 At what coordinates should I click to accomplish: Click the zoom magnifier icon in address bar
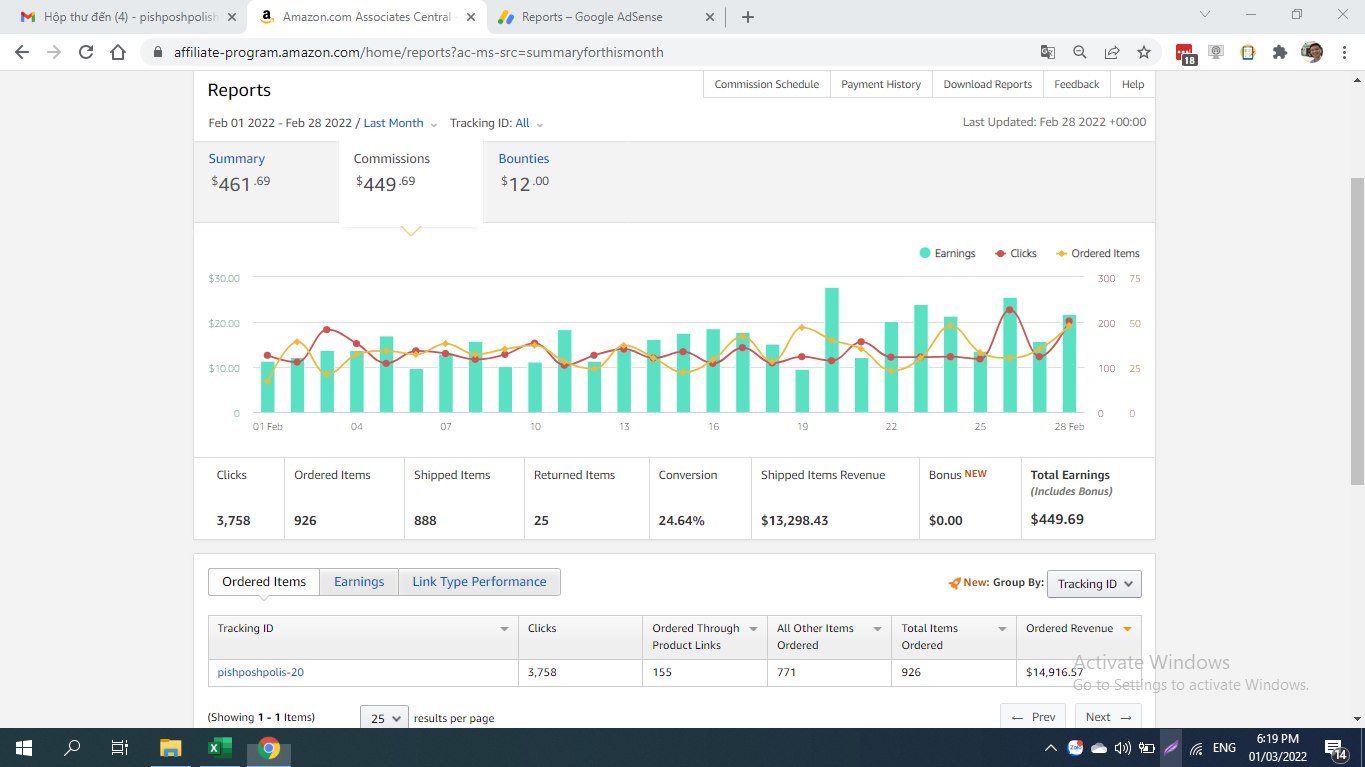coord(1080,52)
